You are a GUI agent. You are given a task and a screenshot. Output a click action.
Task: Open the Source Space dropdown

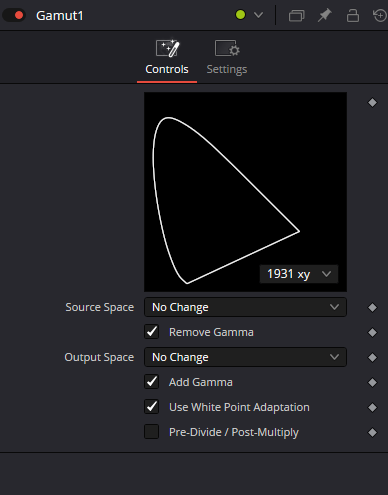point(245,307)
